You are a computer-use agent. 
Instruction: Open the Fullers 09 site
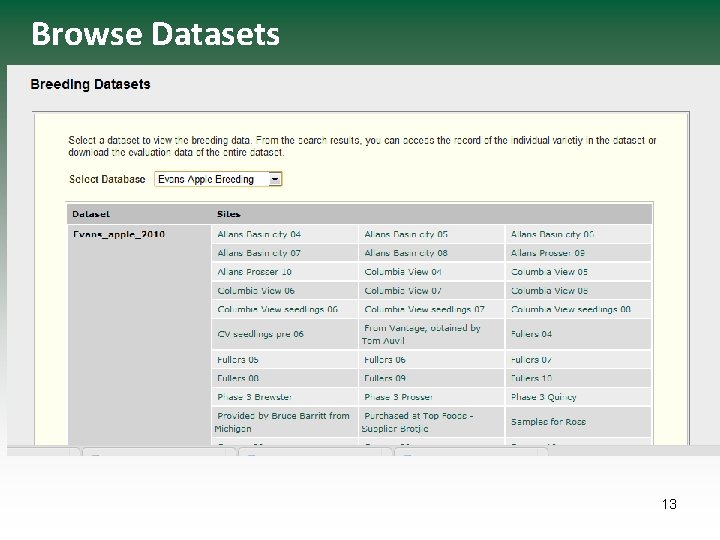coord(385,378)
